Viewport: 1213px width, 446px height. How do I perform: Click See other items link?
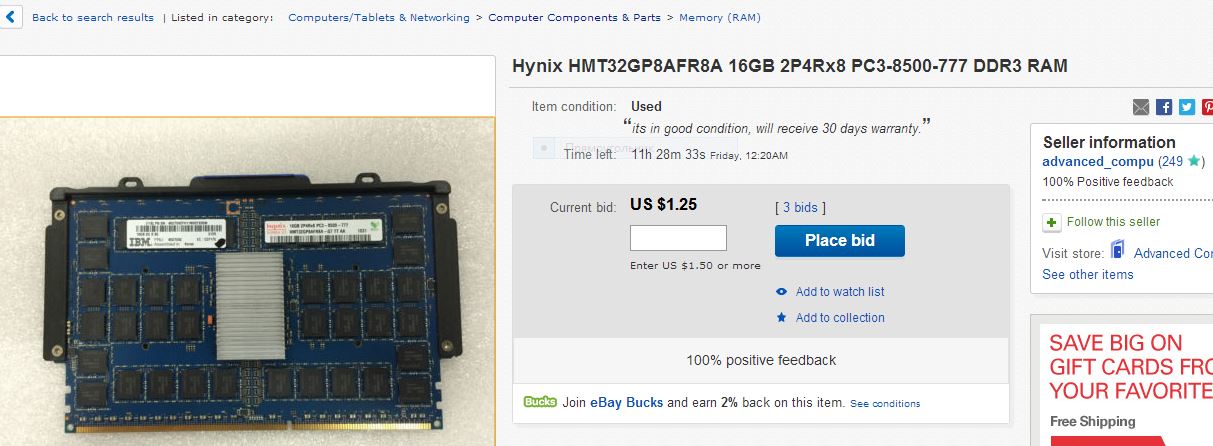click(x=1087, y=274)
